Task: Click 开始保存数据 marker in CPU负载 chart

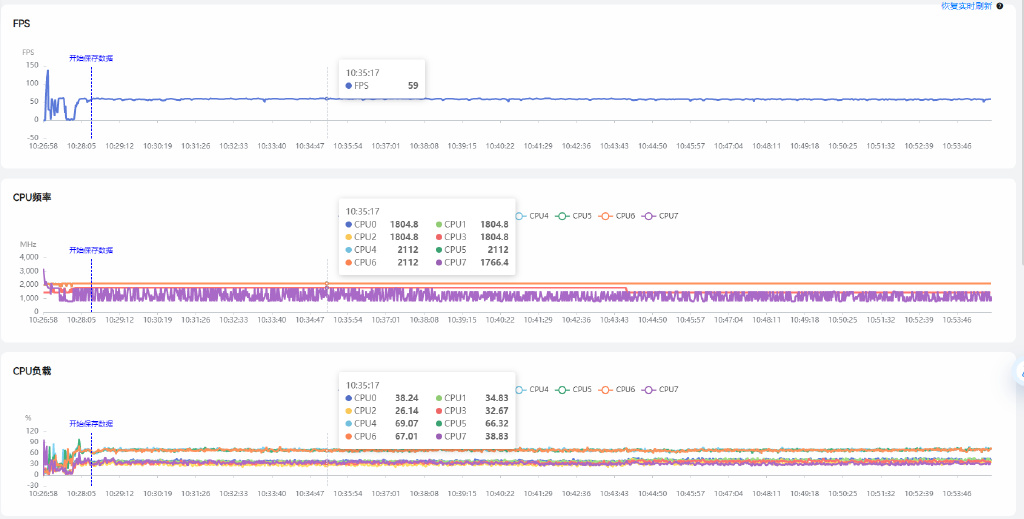Action: pyautogui.click(x=91, y=423)
